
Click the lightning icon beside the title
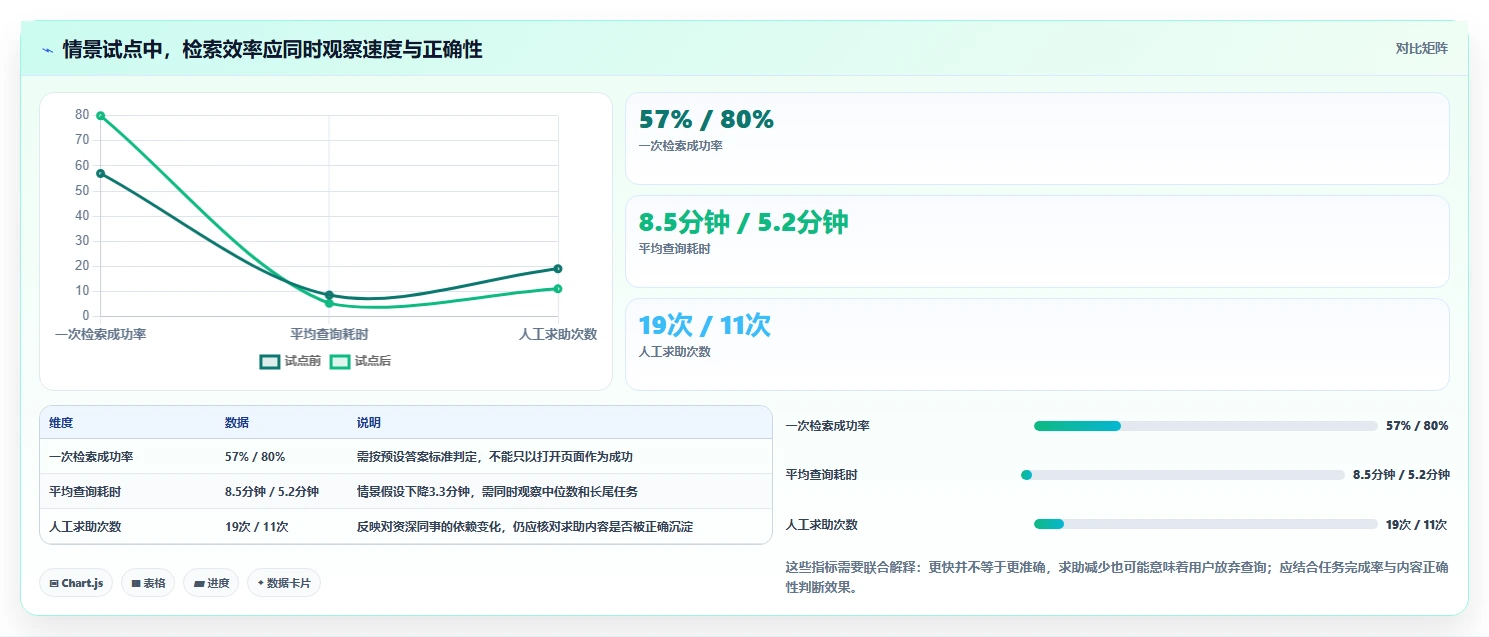pyautogui.click(x=47, y=49)
